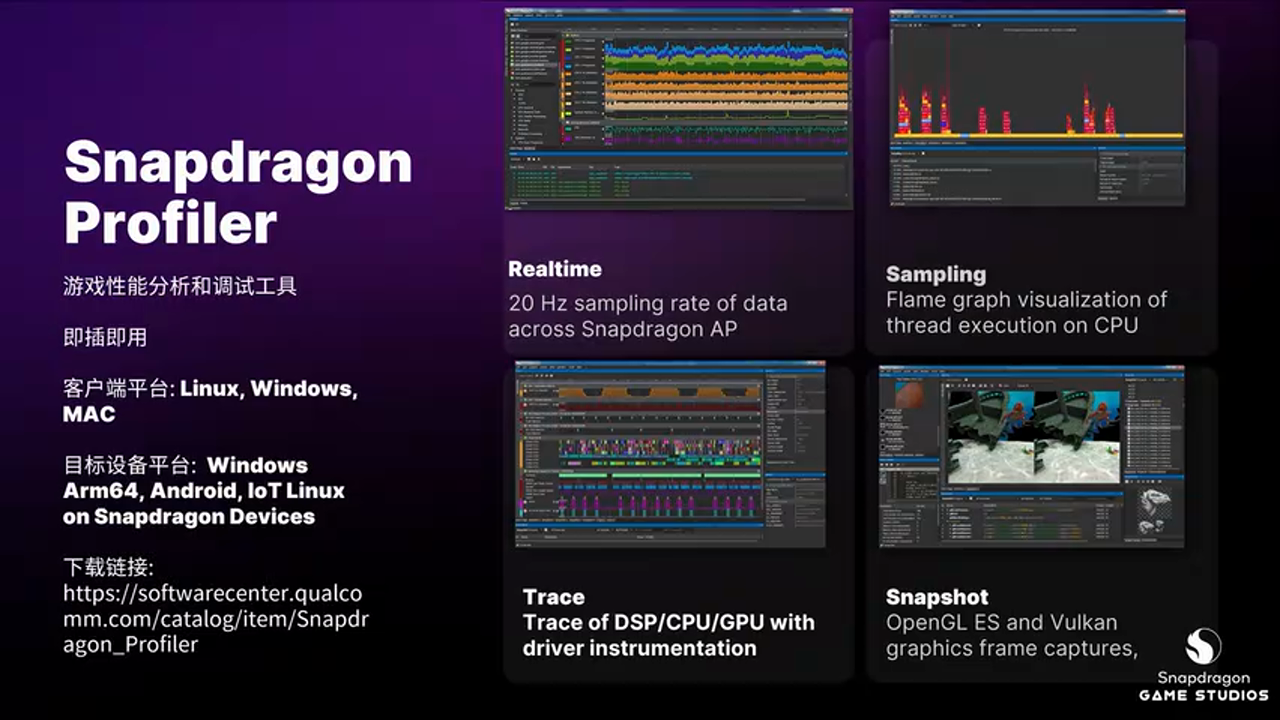Viewport: 1280px width, 720px height.
Task: Open the Sampling flame graph screenshot
Action: (x=1037, y=107)
